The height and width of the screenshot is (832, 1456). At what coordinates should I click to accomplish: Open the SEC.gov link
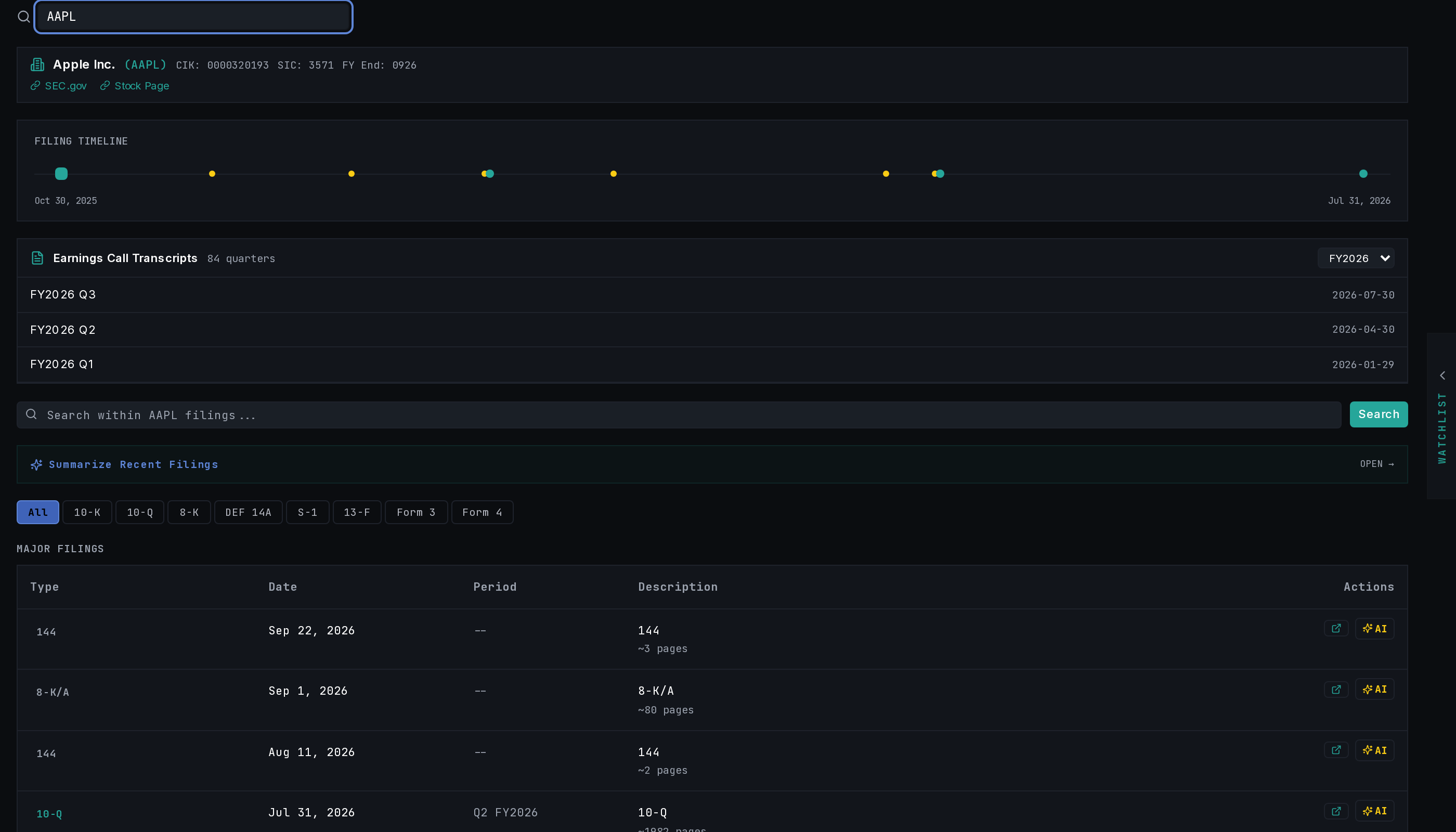tap(59, 86)
